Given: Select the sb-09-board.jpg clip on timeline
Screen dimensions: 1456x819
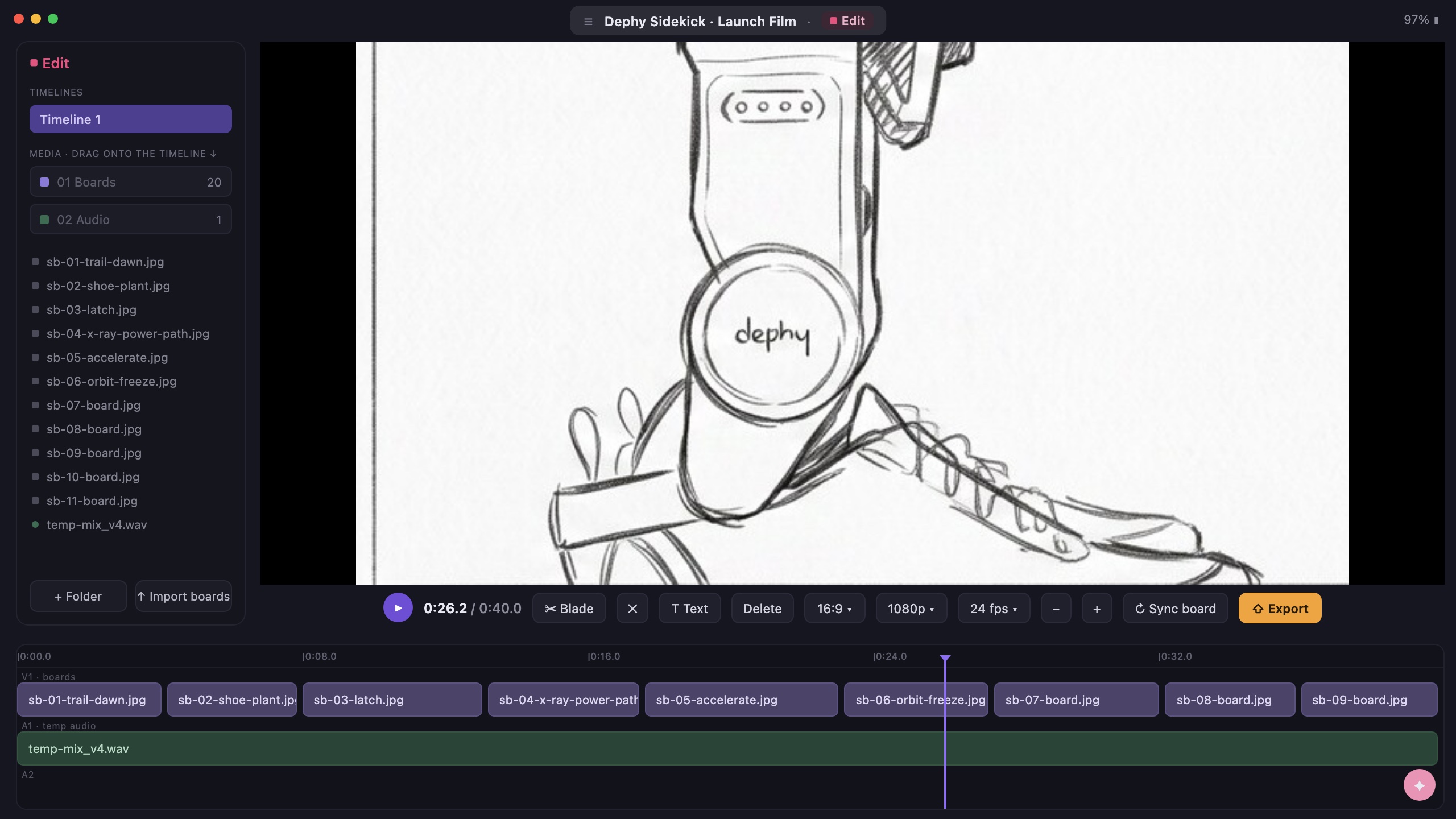Looking at the screenshot, I should pyautogui.click(x=1370, y=700).
